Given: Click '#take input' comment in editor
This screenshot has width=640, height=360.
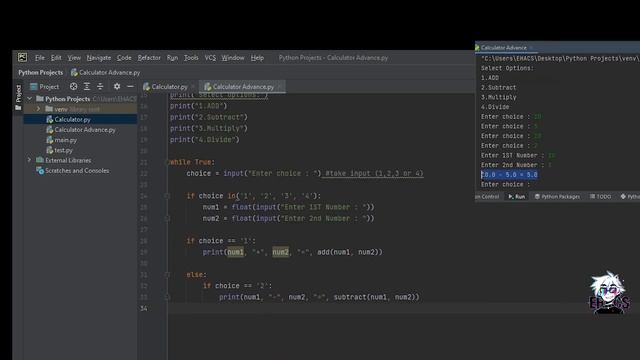Looking at the screenshot, I should pos(374,173).
